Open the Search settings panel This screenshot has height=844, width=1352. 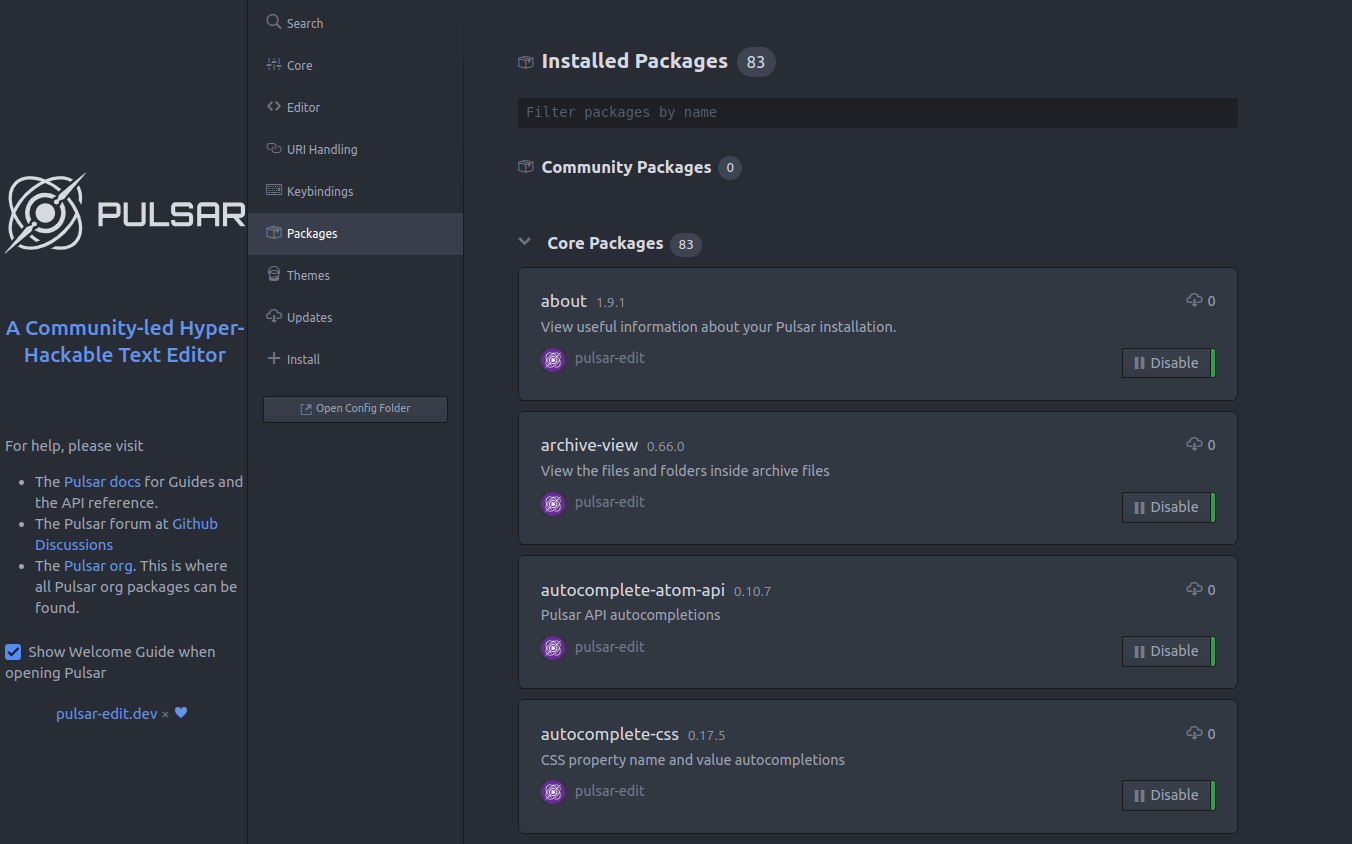[x=355, y=23]
